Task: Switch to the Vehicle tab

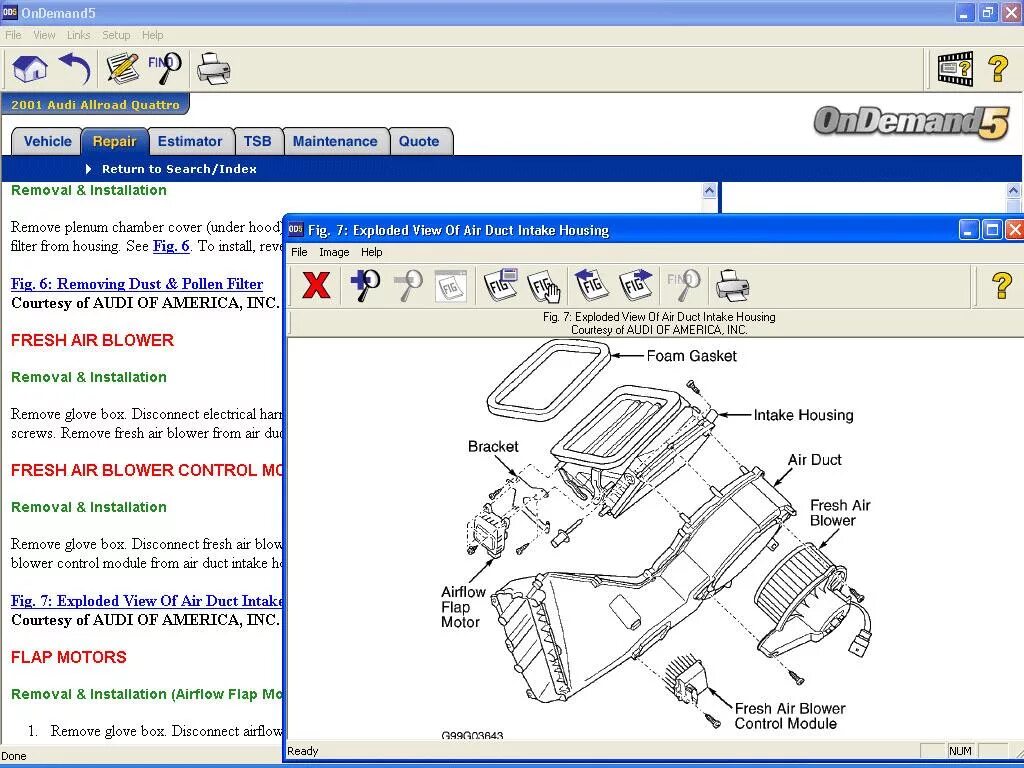Action: tap(47, 142)
